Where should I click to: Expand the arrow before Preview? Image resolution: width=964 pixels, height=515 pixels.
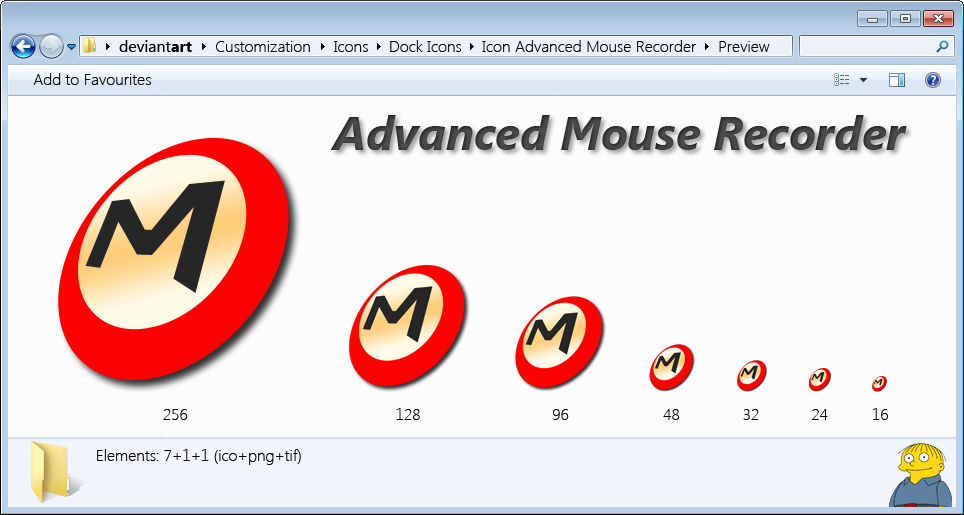pyautogui.click(x=707, y=47)
